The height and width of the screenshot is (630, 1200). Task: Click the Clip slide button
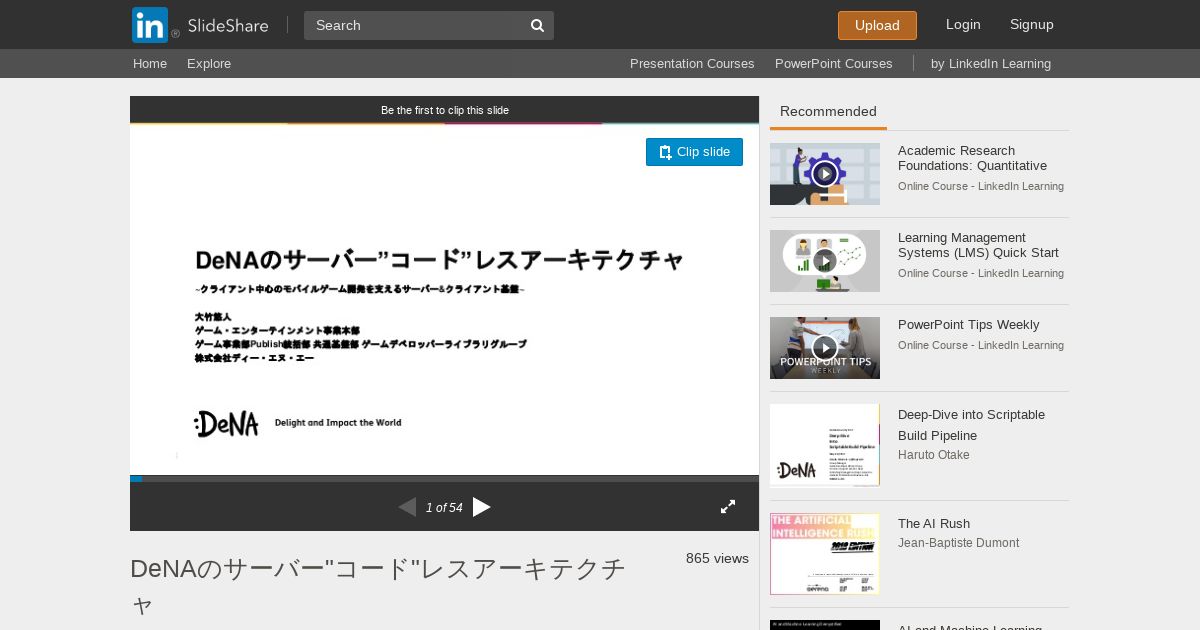[x=694, y=152]
